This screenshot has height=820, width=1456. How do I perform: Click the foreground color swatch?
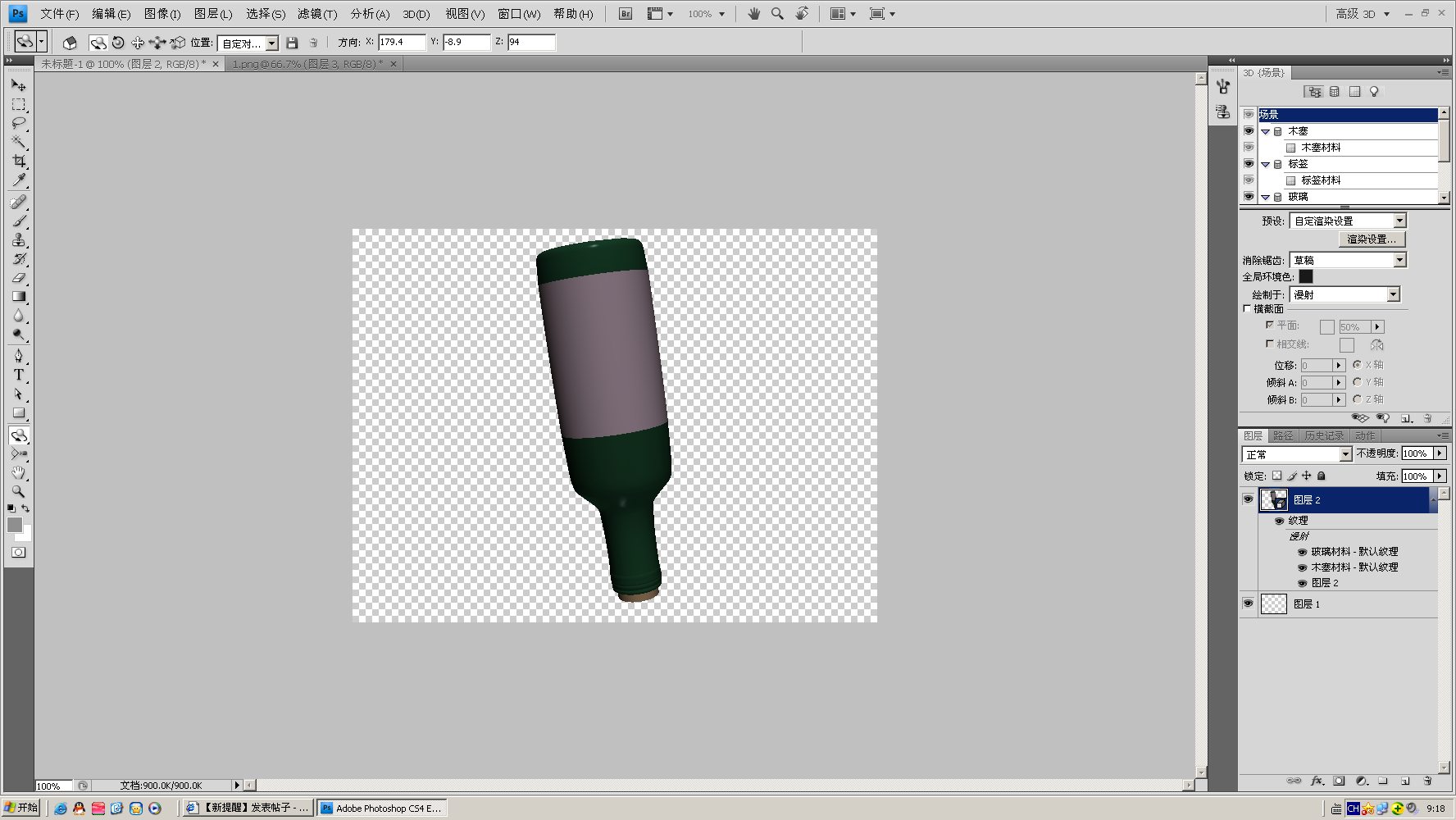(15, 525)
